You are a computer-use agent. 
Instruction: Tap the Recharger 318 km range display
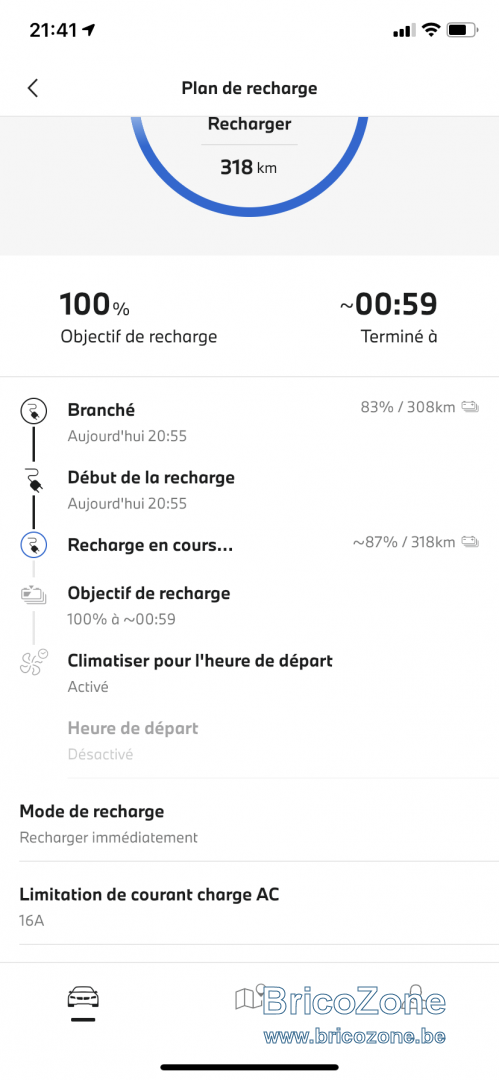coord(249,146)
